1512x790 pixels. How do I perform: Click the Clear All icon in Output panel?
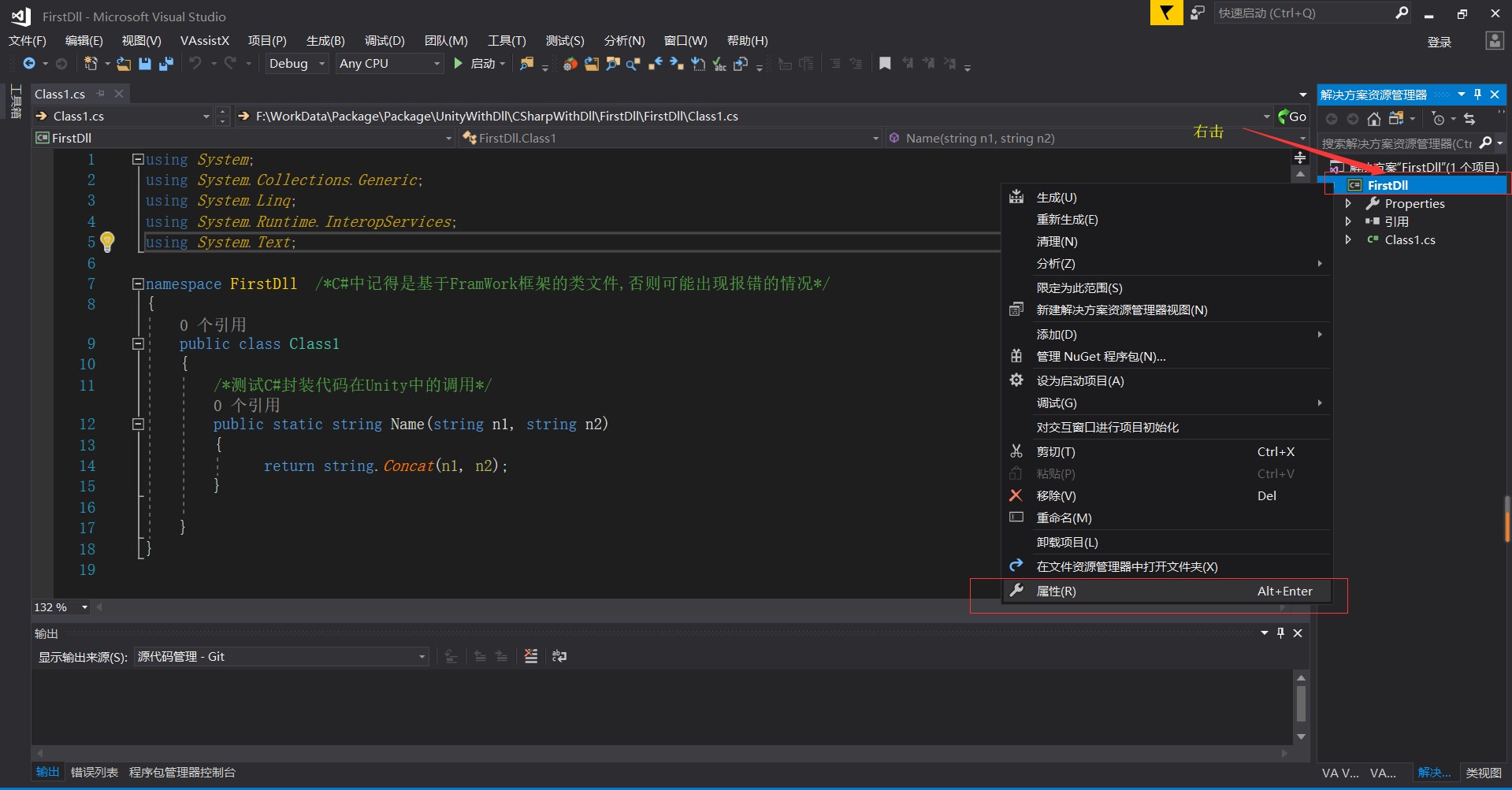pos(531,656)
